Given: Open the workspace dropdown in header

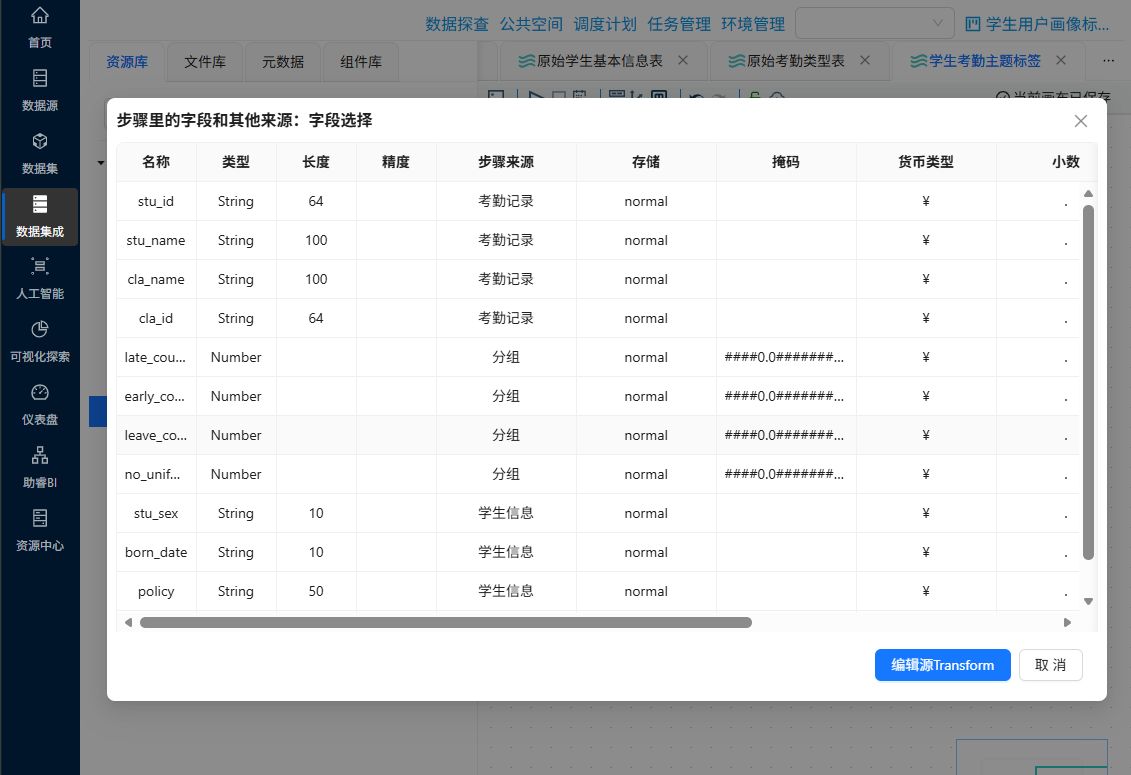Looking at the screenshot, I should 874,24.
